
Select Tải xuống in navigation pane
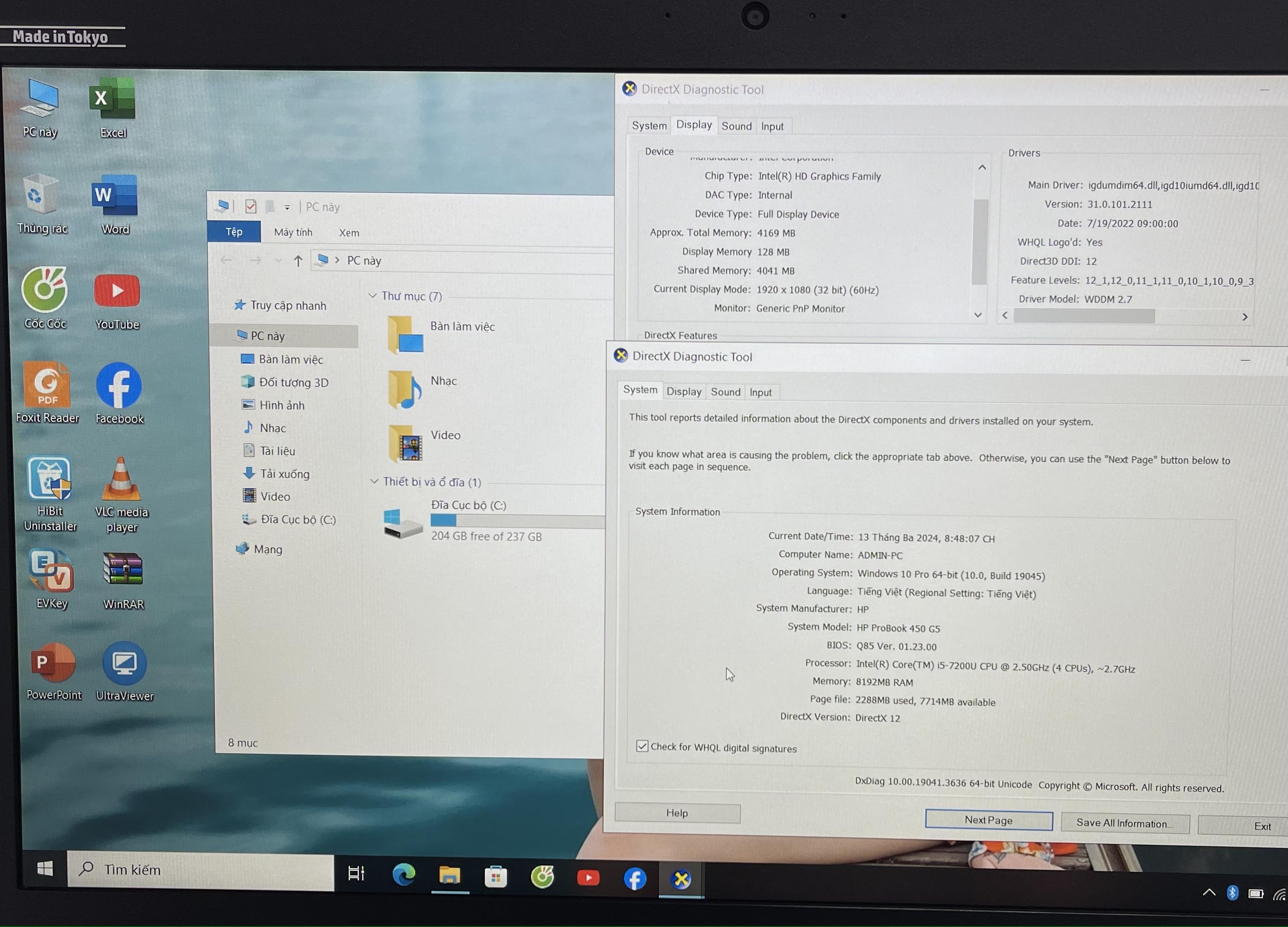coord(277,474)
